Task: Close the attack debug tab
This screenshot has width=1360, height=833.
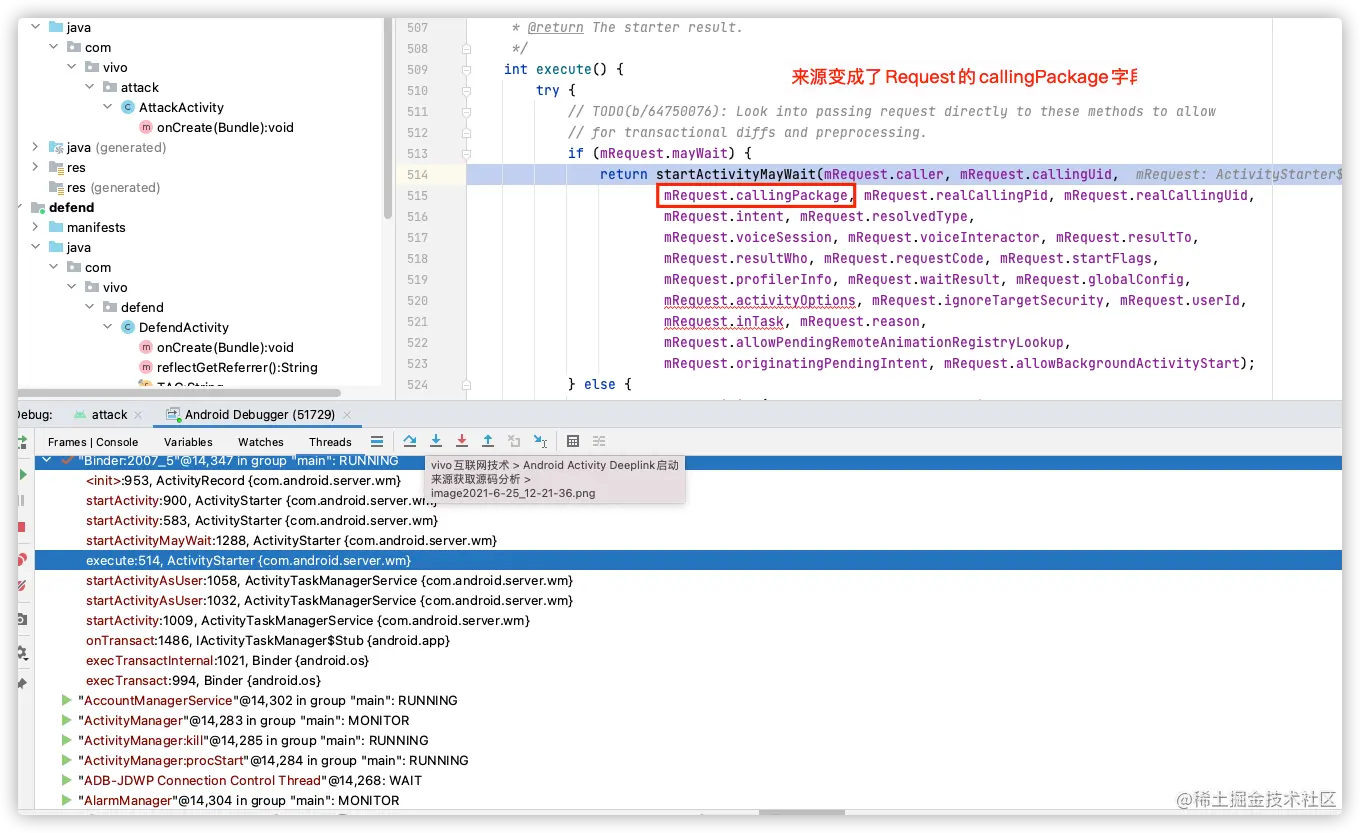Action: (138, 415)
